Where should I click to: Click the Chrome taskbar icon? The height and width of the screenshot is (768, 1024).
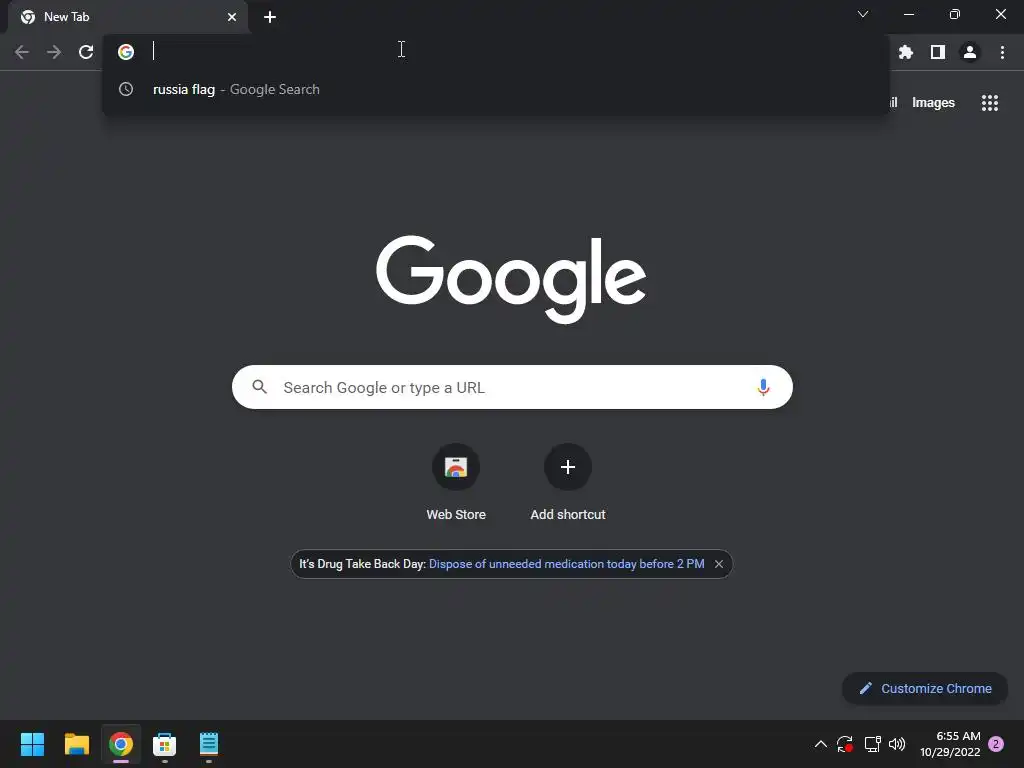click(121, 744)
